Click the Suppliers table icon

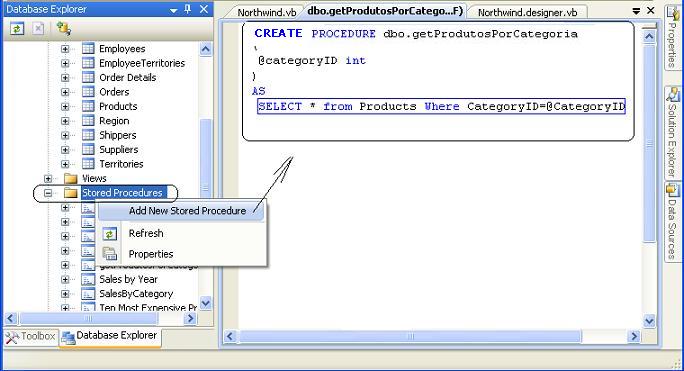(x=88, y=149)
